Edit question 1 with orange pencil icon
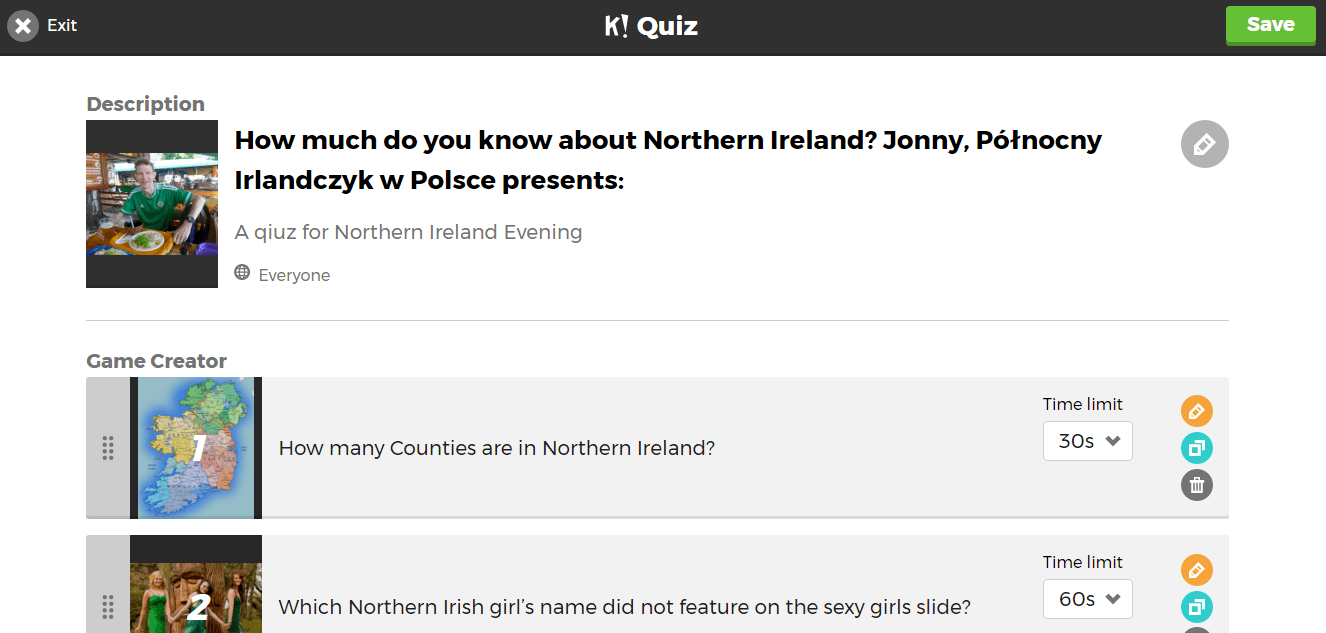The image size is (1326, 633). coord(1196,411)
